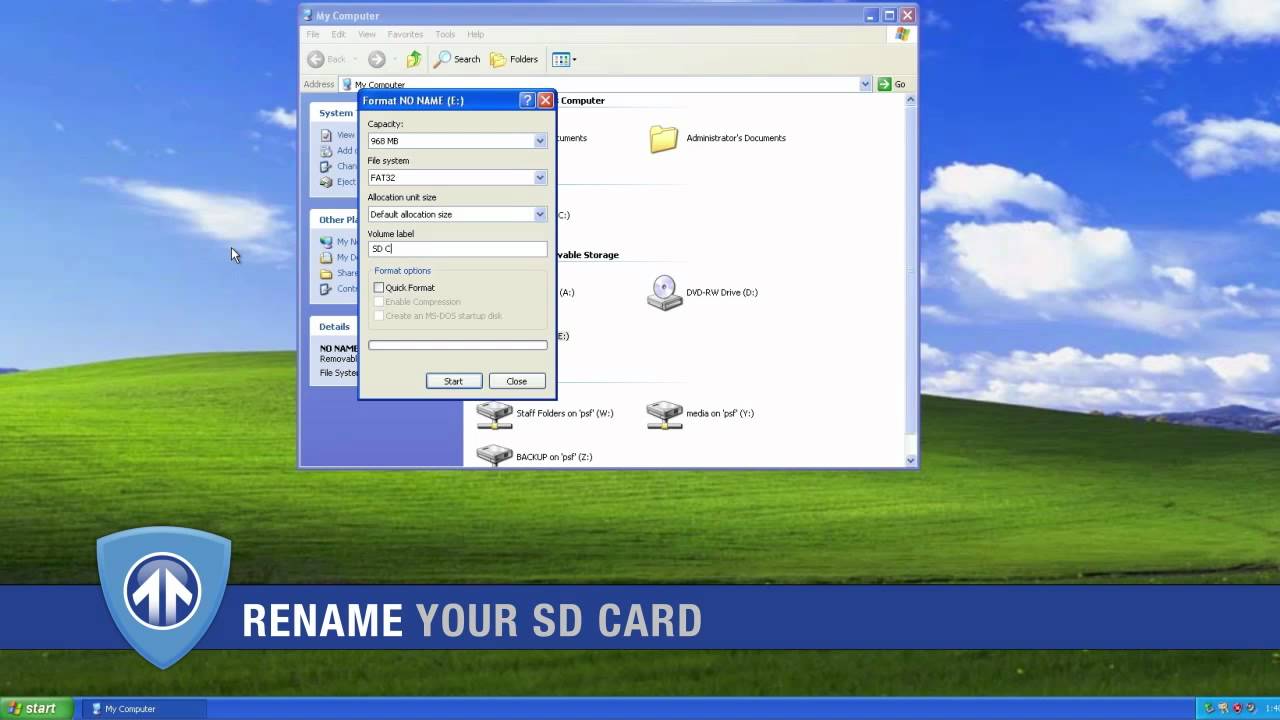Click the green system tray icon
The height and width of the screenshot is (720, 1280).
click(1209, 709)
